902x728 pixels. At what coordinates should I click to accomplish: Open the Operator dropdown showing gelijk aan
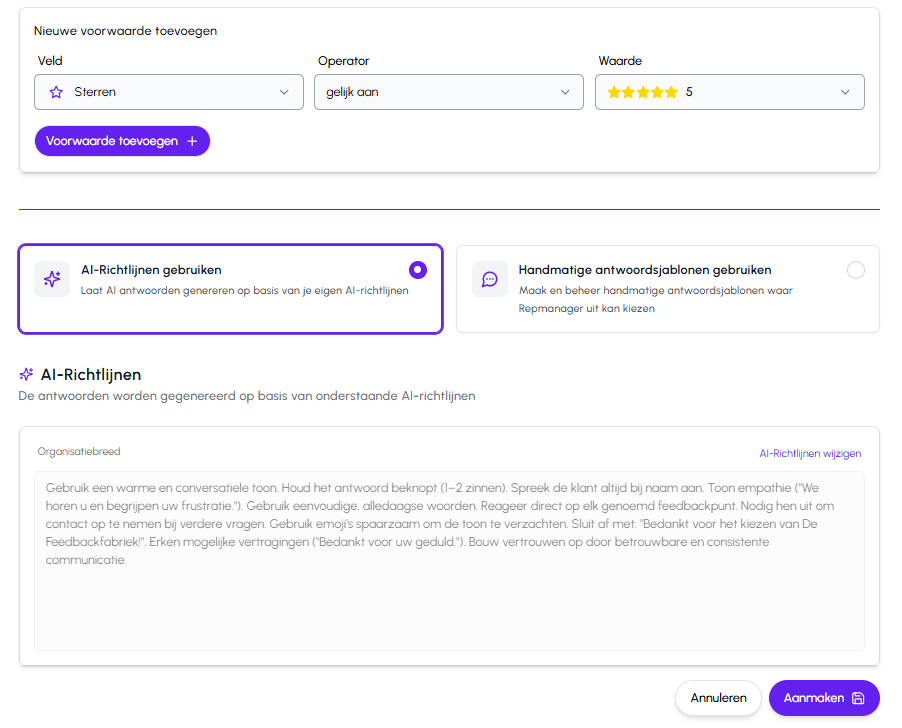coord(449,92)
